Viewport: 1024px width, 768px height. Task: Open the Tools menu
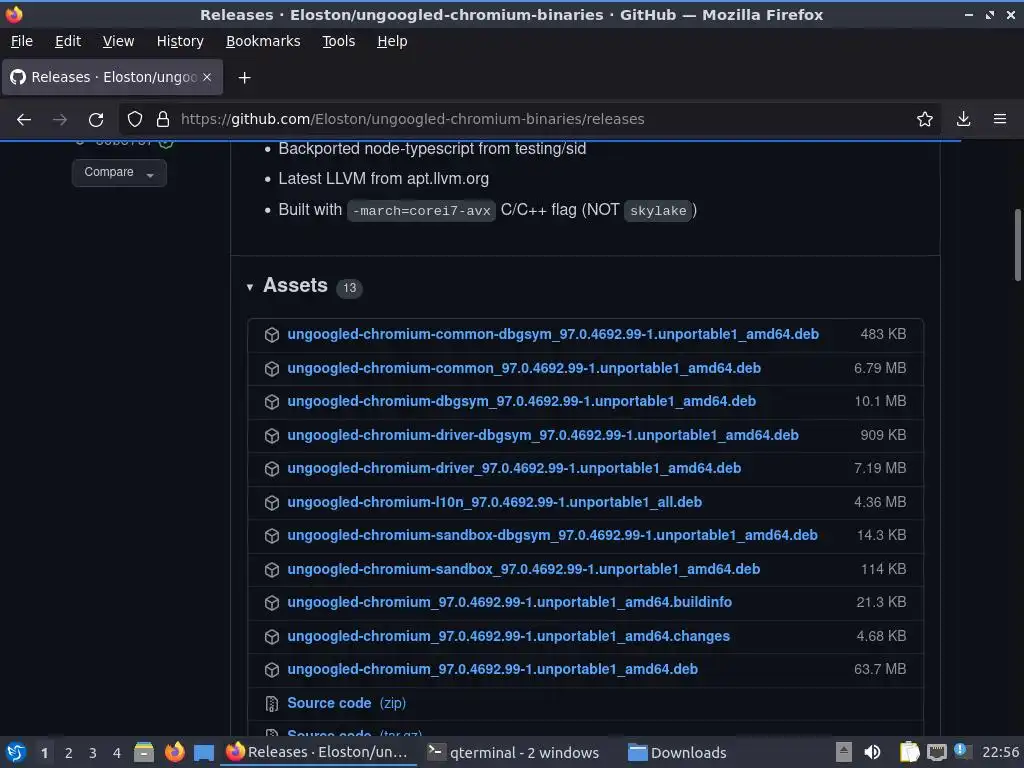(338, 41)
